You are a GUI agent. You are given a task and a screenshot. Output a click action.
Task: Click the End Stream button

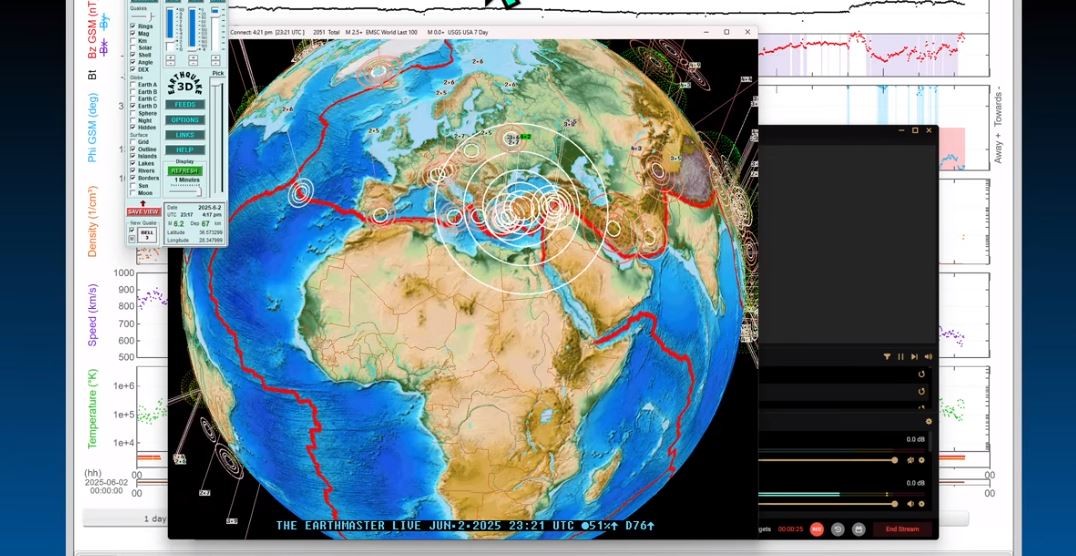pyautogui.click(x=900, y=529)
